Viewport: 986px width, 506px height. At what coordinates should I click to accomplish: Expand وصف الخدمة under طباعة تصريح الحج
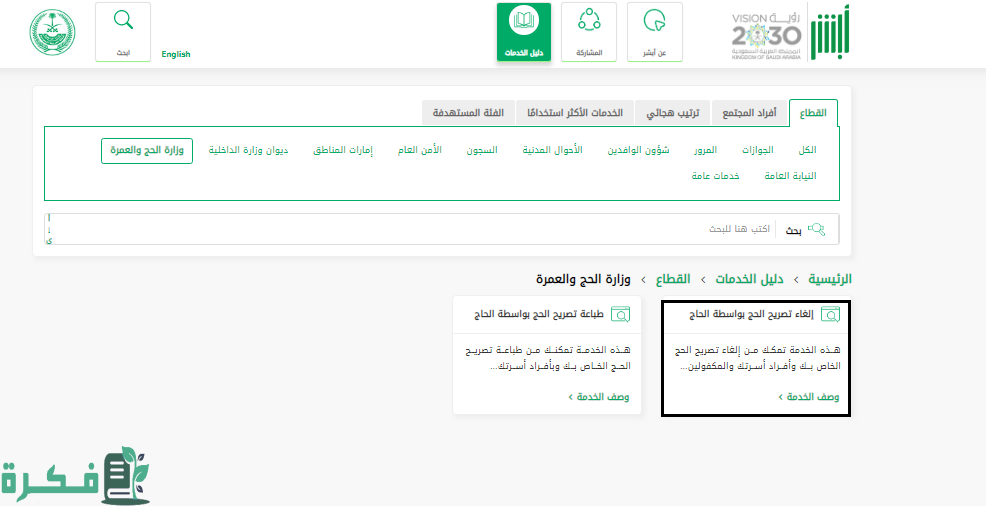tap(598, 397)
